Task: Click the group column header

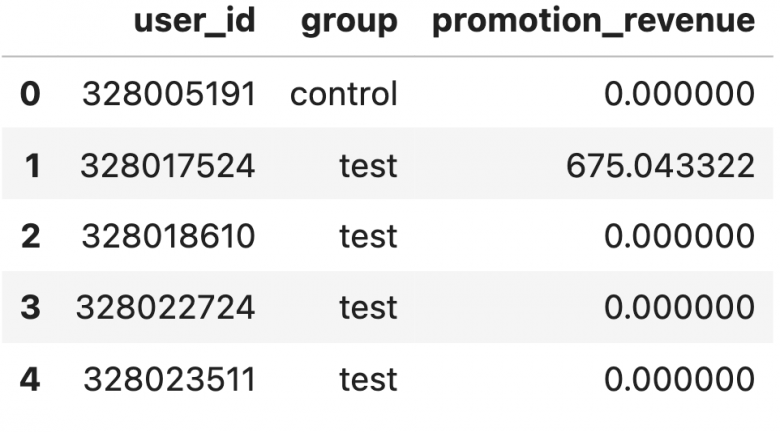Action: 349,23
